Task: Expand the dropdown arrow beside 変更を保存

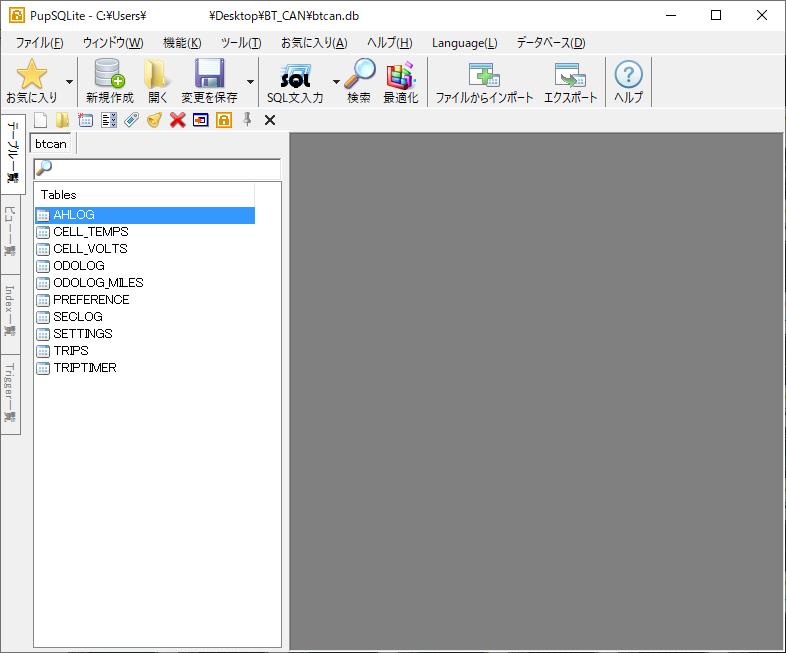Action: 250,82
